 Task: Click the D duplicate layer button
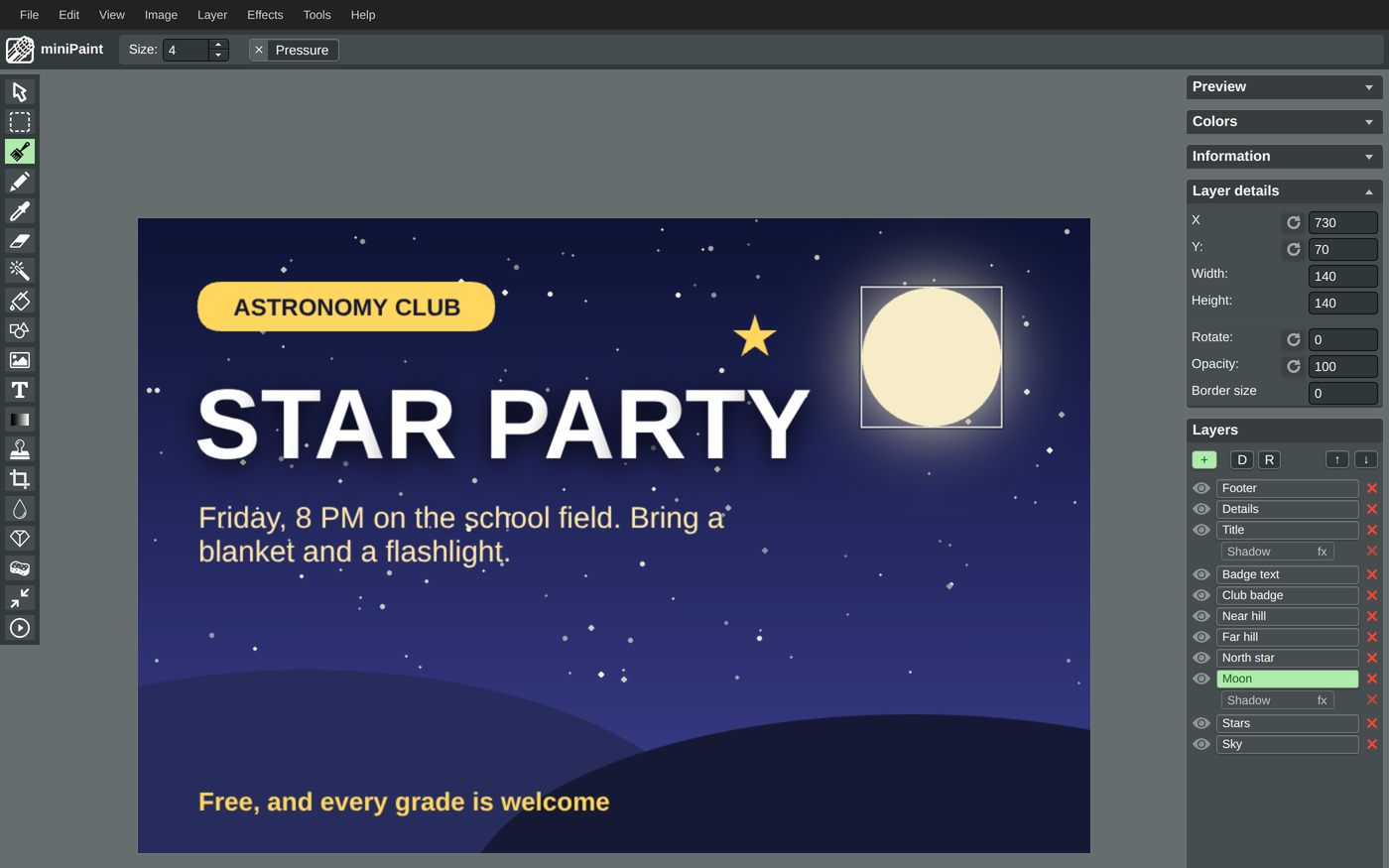tap(1241, 459)
